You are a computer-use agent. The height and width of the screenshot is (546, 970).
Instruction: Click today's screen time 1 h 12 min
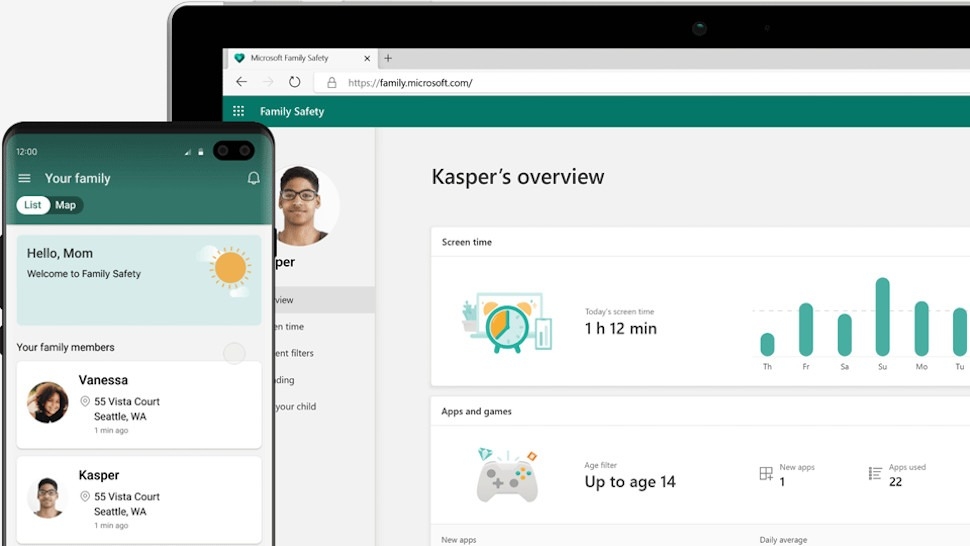[620, 328]
